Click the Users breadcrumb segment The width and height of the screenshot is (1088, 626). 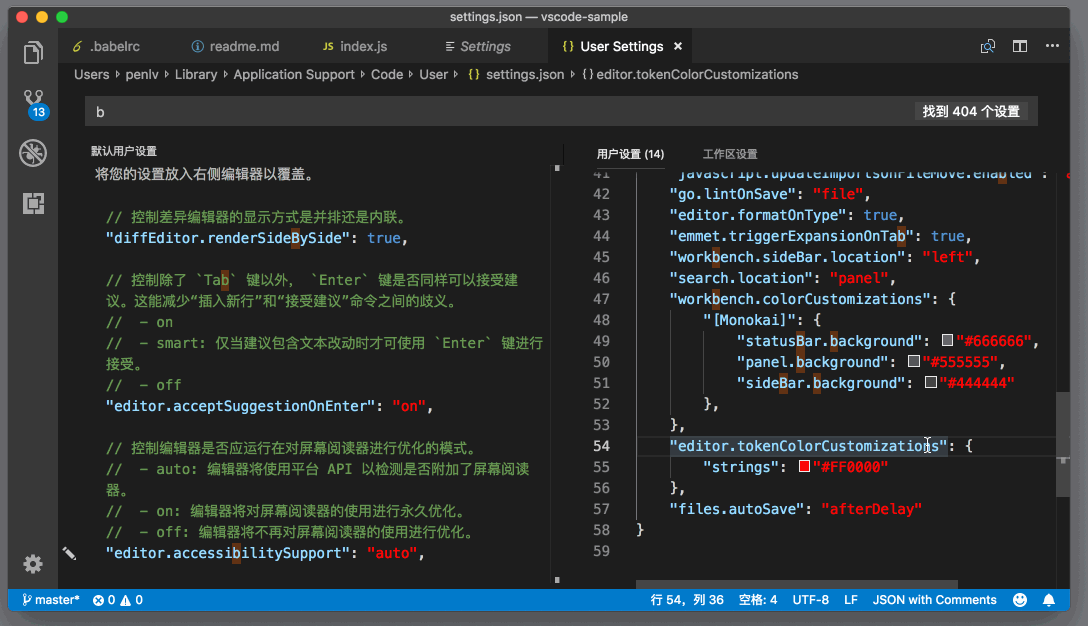92,74
